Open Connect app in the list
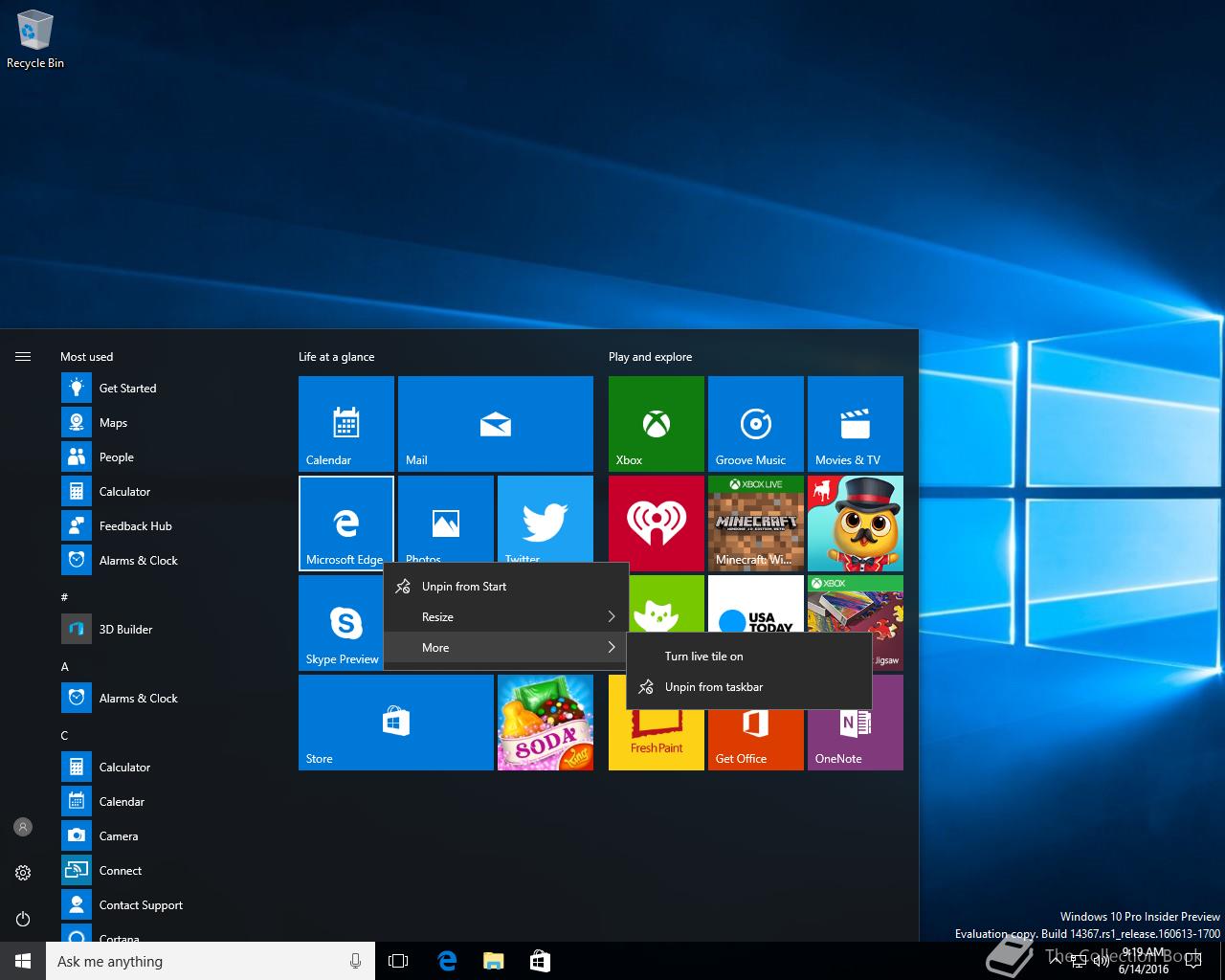The width and height of the screenshot is (1225, 980). 172,870
